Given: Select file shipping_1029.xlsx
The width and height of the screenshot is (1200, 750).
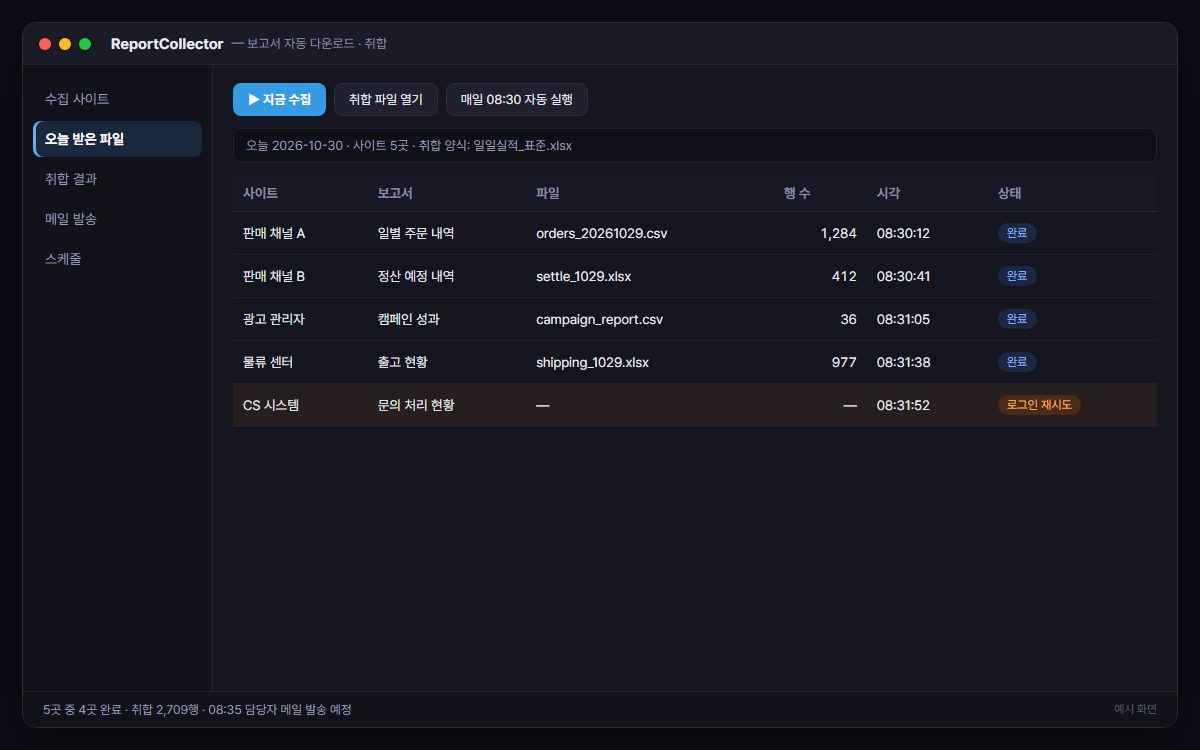Looking at the screenshot, I should click(x=592, y=362).
